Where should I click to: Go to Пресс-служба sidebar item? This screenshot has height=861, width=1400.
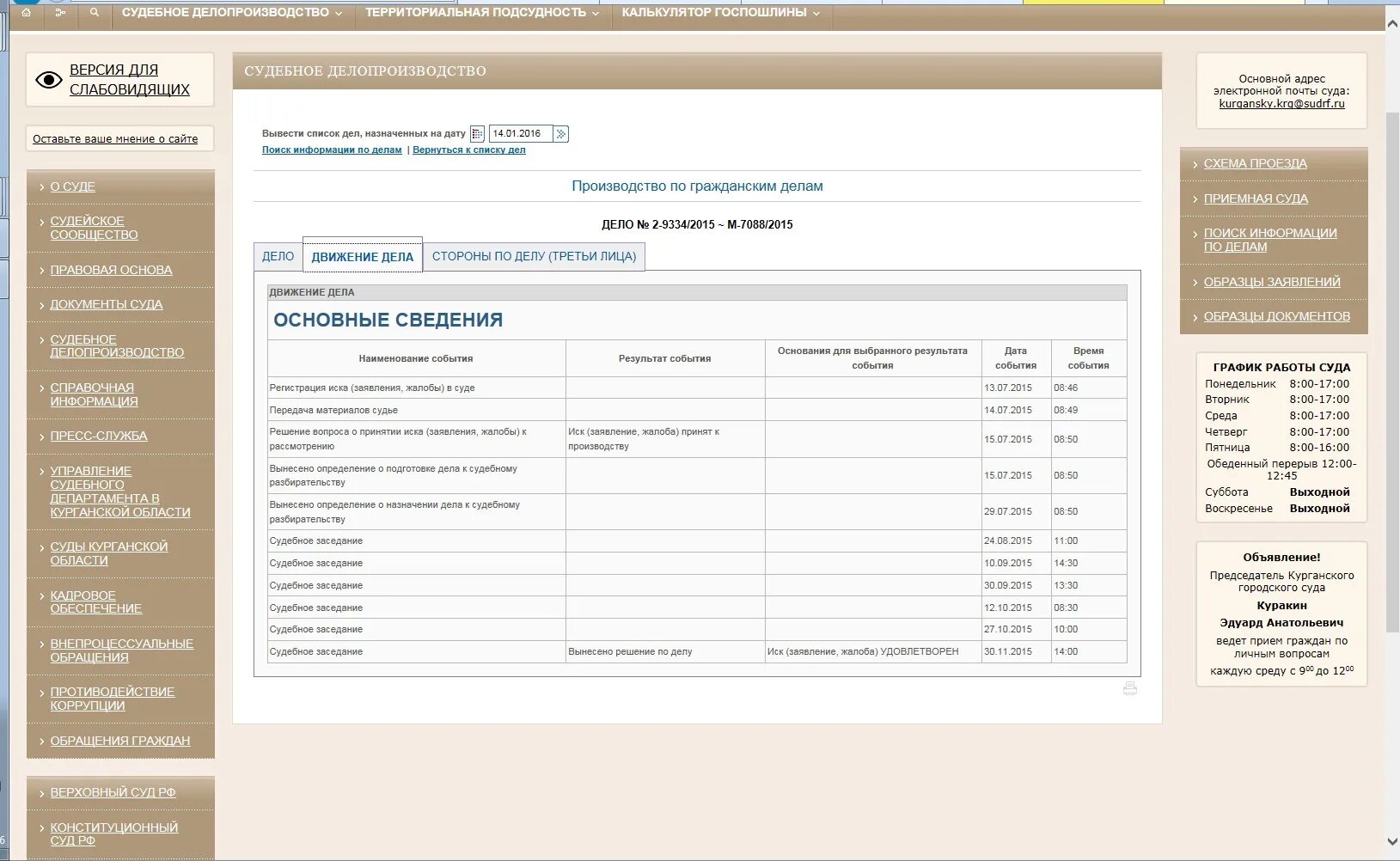pos(99,436)
